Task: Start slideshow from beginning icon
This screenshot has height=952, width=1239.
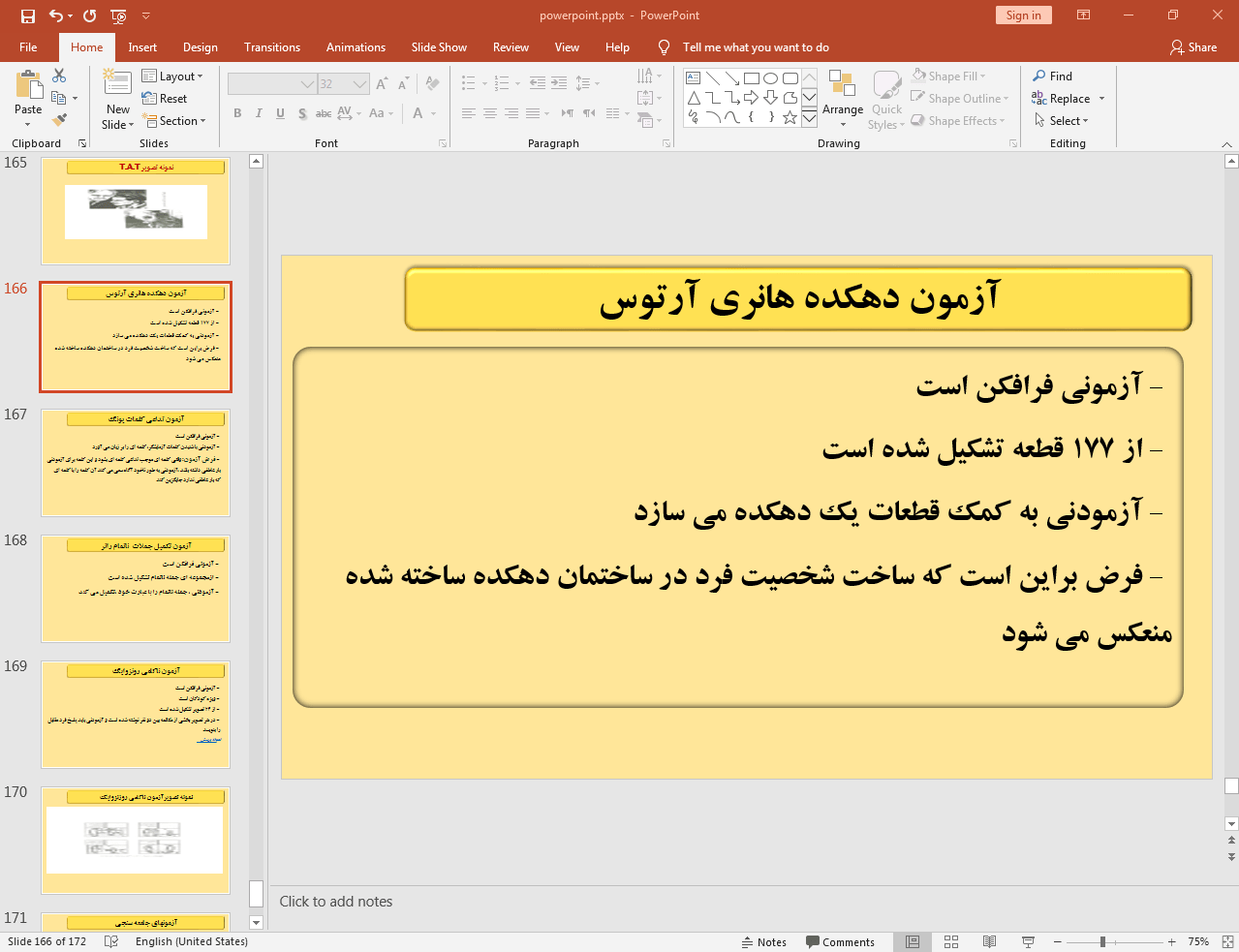Action: point(118,15)
